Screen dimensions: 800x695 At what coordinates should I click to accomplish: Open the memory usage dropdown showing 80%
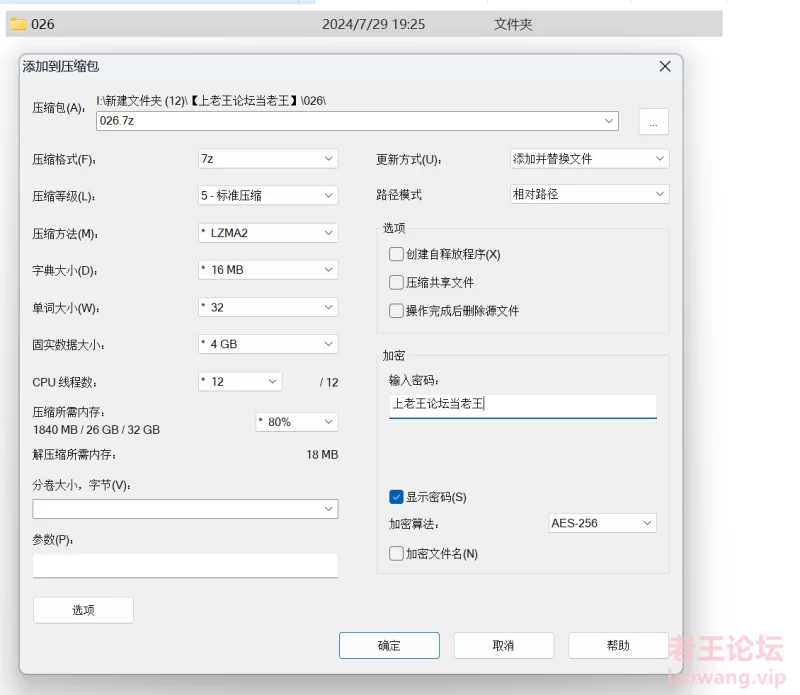[296, 422]
